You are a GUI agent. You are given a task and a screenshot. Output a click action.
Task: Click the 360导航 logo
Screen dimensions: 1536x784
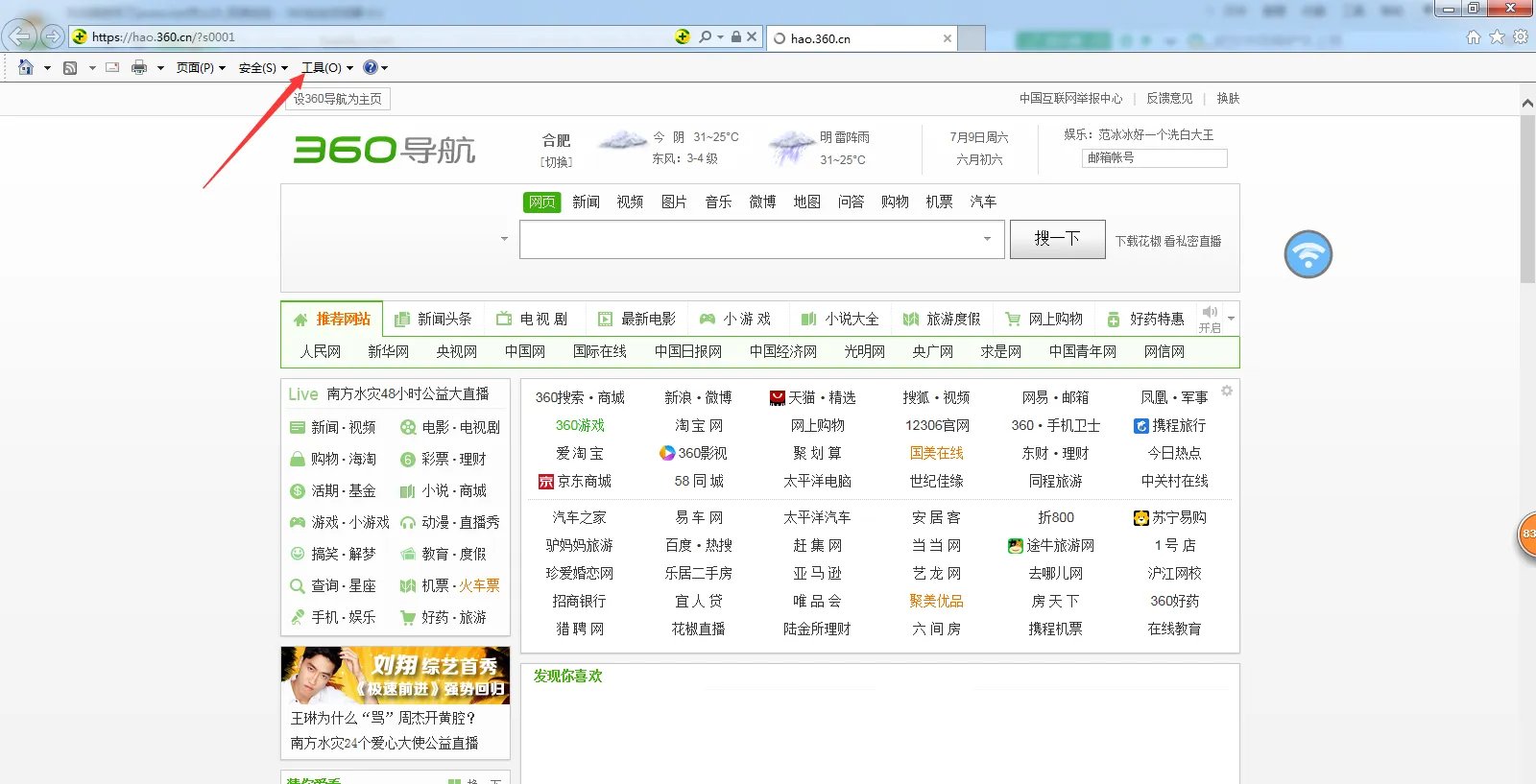384,150
